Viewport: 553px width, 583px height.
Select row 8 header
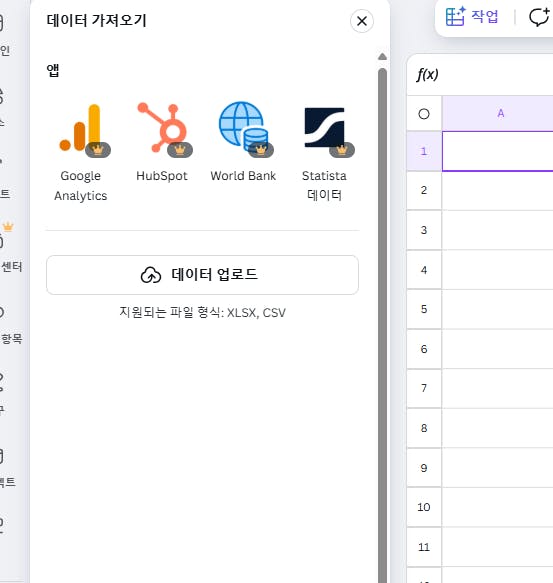click(424, 428)
